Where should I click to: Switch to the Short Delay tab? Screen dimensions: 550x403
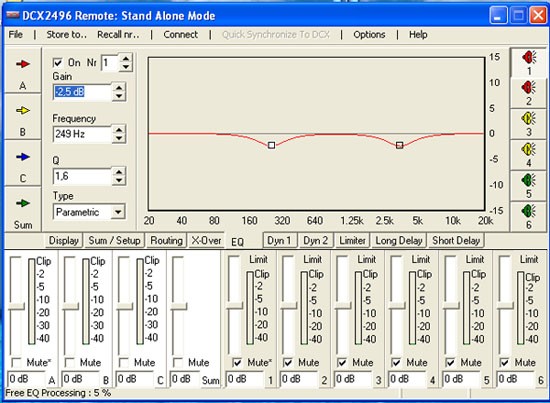point(456,241)
